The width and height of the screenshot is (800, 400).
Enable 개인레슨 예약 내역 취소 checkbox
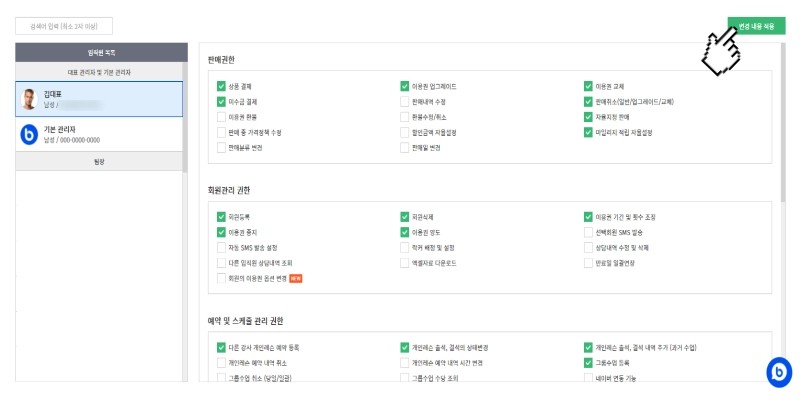[221, 363]
